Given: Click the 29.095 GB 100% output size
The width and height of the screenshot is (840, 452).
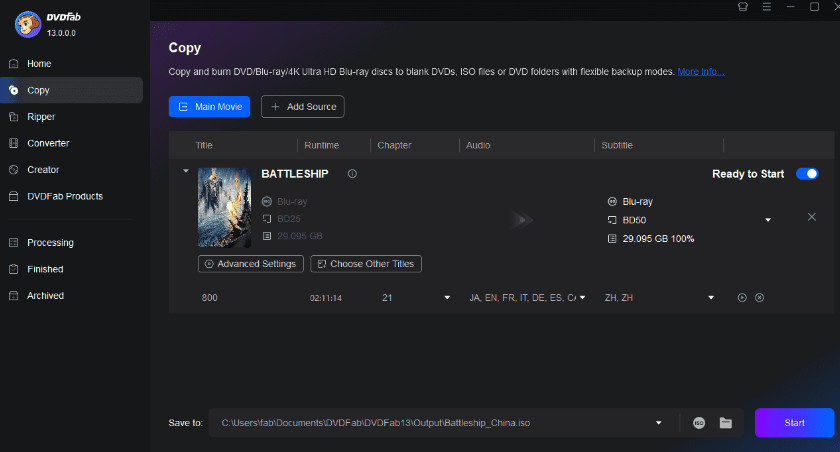Looking at the screenshot, I should point(658,239).
